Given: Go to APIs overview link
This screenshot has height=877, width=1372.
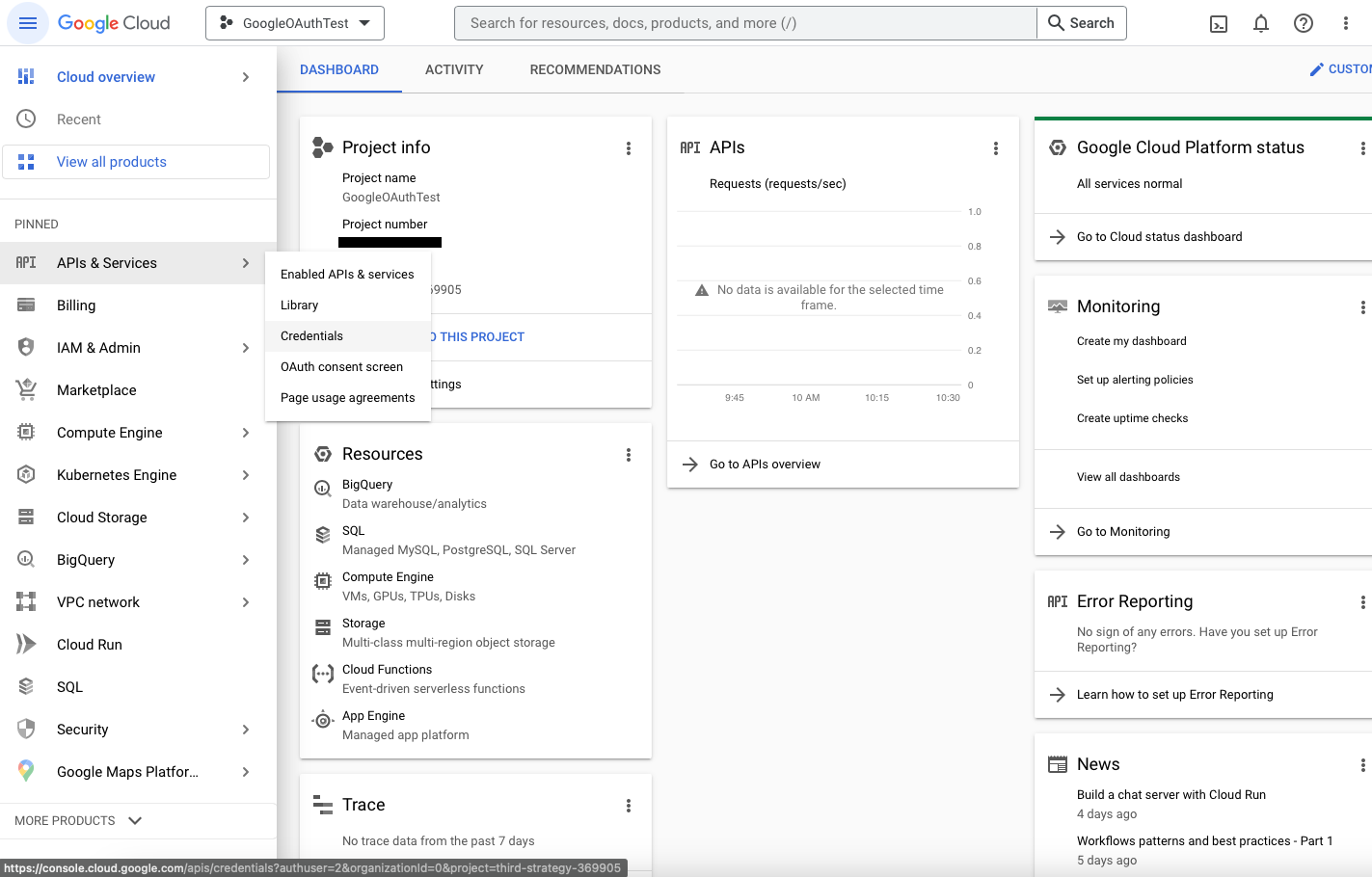Looking at the screenshot, I should (765, 465).
